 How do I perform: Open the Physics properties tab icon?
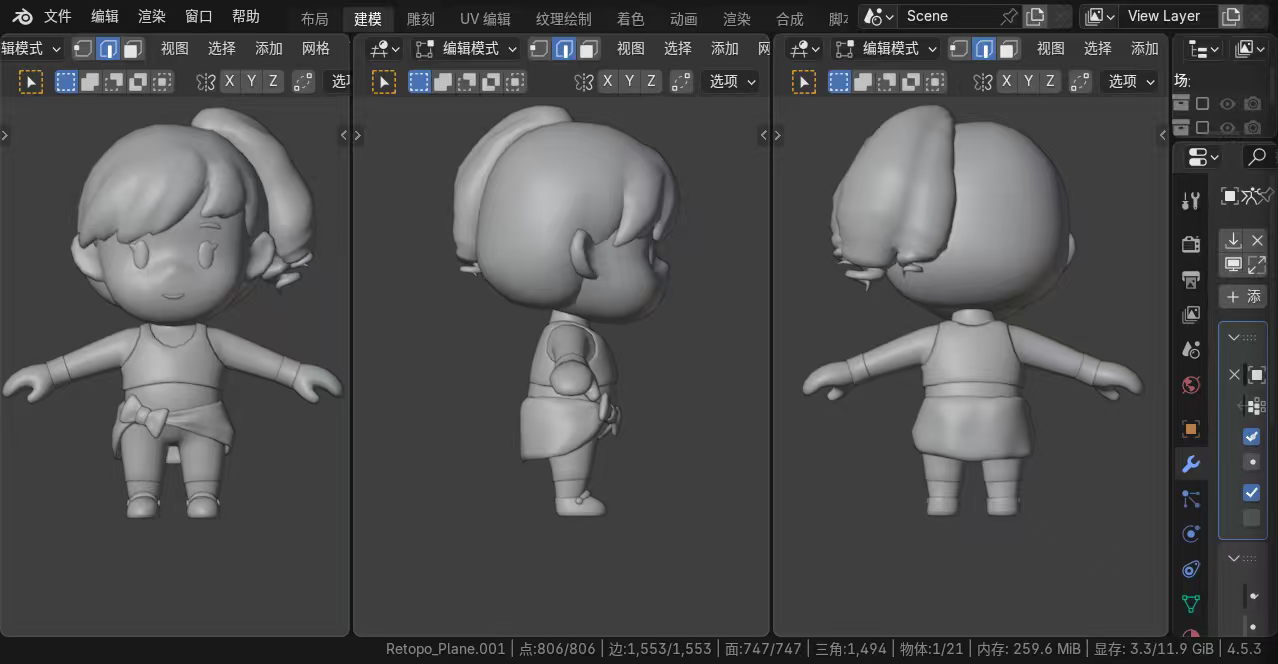[1190, 534]
